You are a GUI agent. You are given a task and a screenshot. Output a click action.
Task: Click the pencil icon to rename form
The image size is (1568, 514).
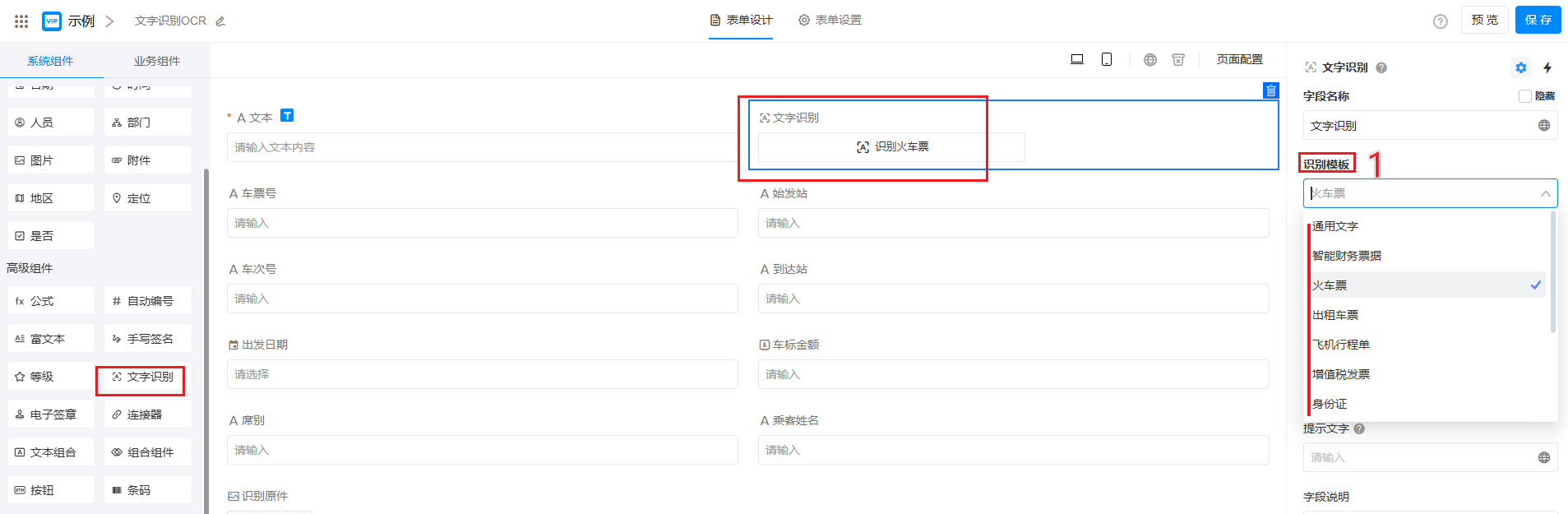[x=220, y=21]
